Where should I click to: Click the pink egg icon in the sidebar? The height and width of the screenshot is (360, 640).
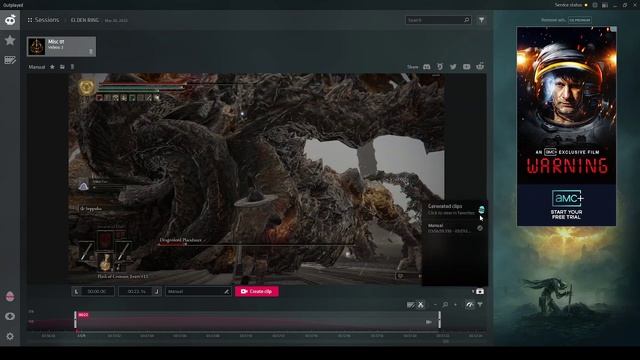pyautogui.click(x=10, y=296)
